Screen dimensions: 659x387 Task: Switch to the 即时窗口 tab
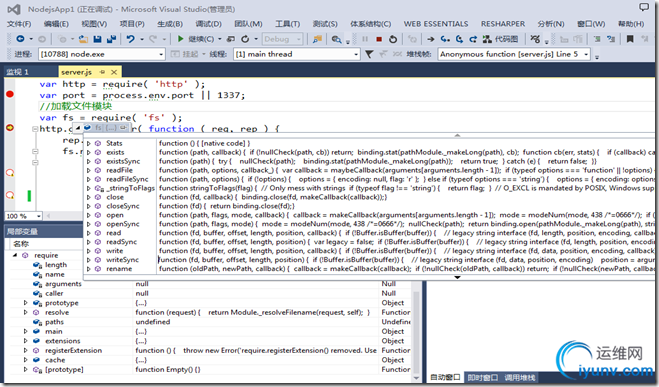[x=482, y=377]
